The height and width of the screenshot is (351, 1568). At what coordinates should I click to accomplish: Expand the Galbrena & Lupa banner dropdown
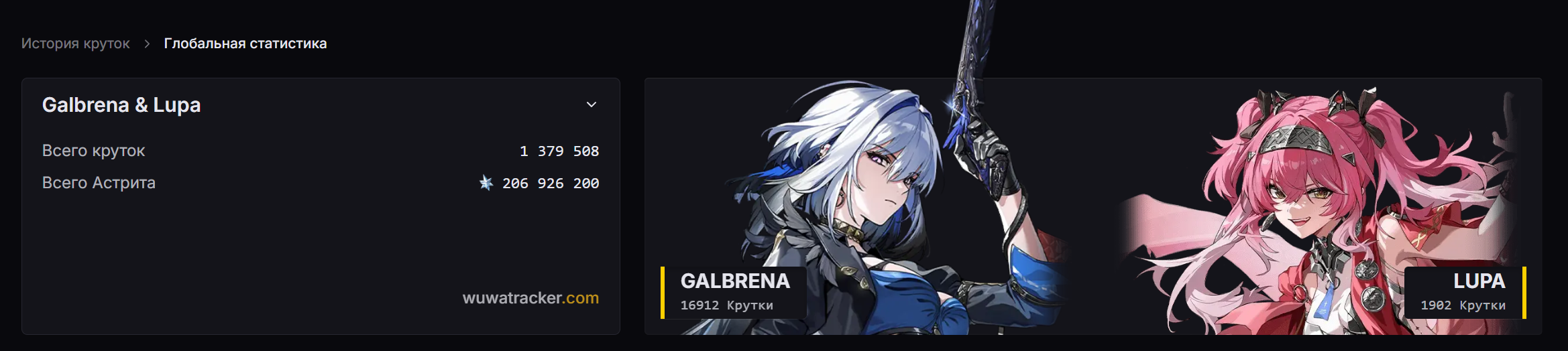point(321,105)
